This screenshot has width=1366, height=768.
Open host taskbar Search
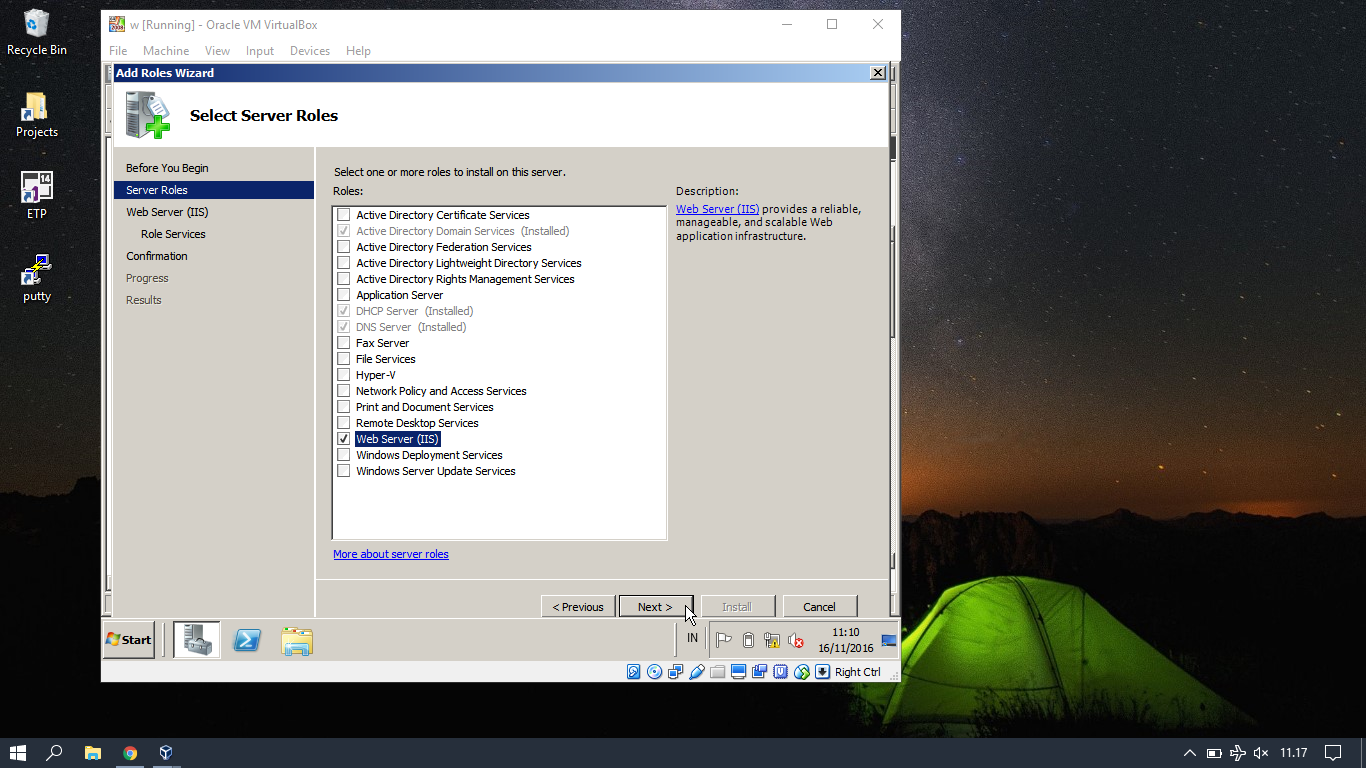click(x=55, y=753)
